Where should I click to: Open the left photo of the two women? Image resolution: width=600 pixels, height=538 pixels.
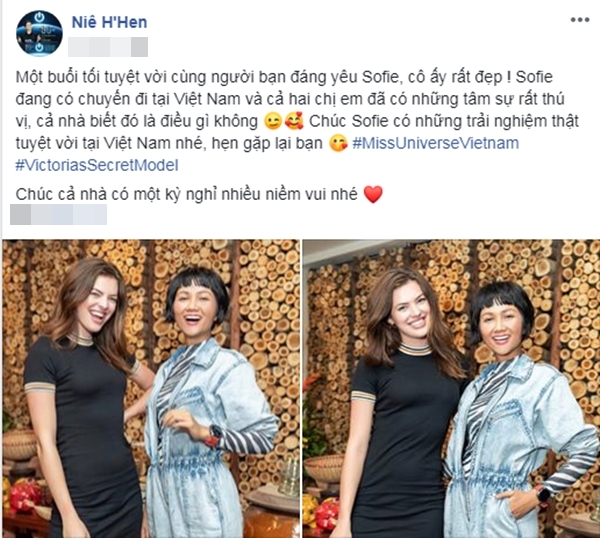coord(151,388)
